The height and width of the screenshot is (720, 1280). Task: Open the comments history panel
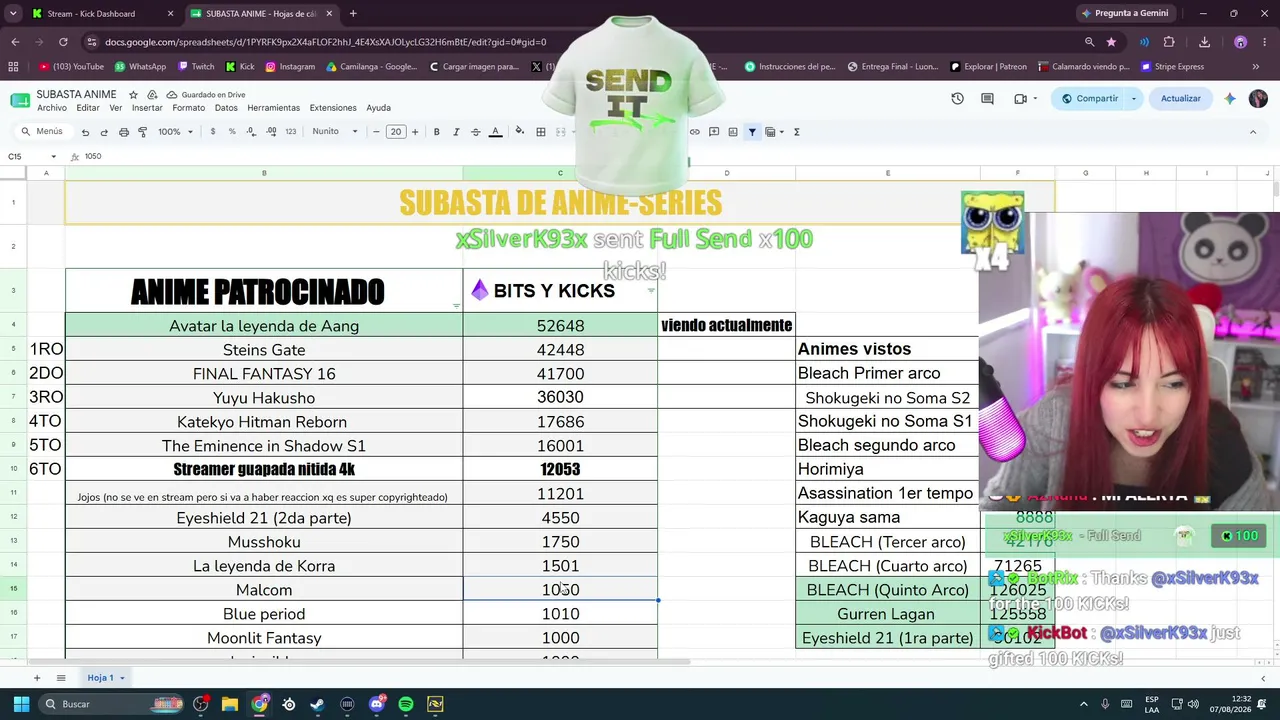point(987,99)
